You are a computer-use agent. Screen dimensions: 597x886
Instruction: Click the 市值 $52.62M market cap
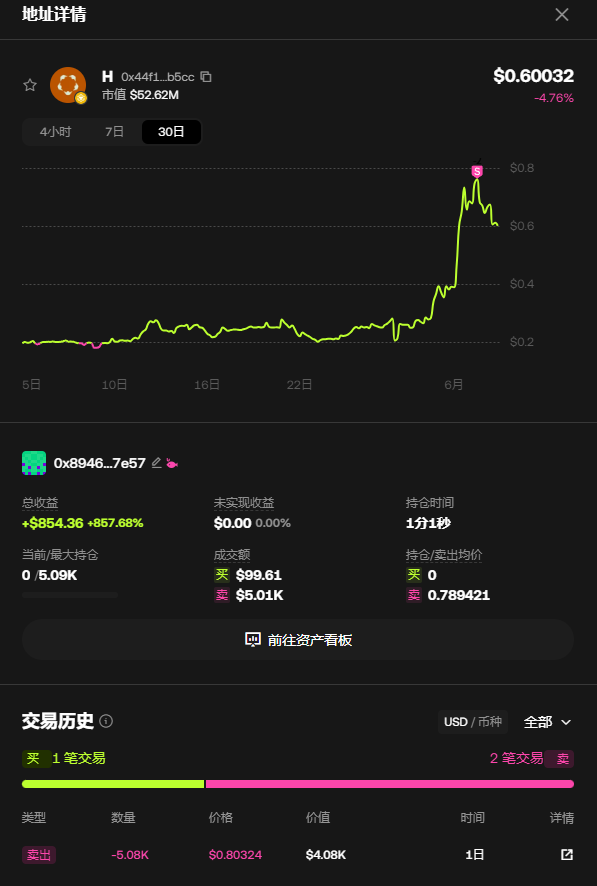pyautogui.click(x=140, y=95)
